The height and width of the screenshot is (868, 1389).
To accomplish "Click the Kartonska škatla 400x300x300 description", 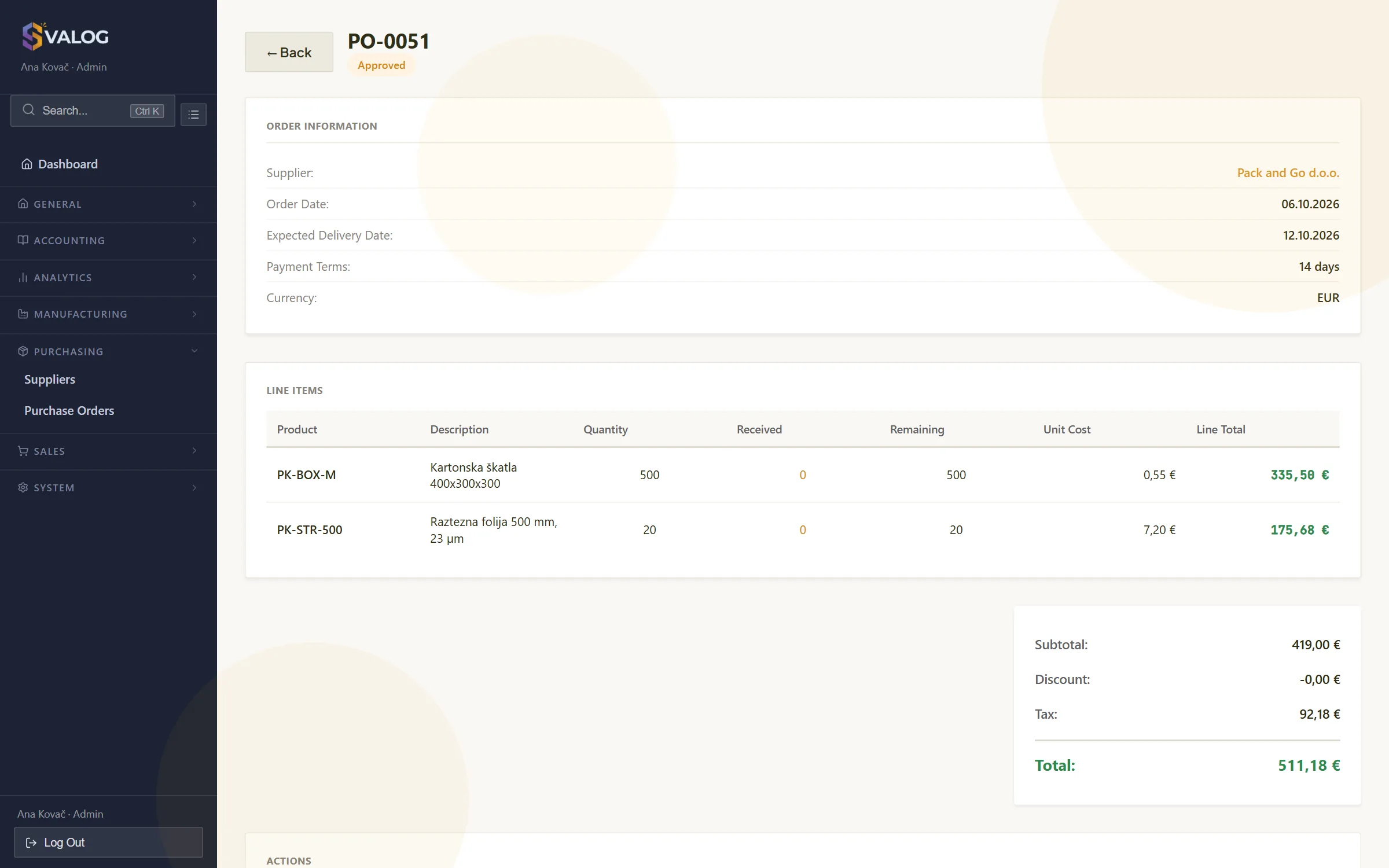I will [x=473, y=475].
